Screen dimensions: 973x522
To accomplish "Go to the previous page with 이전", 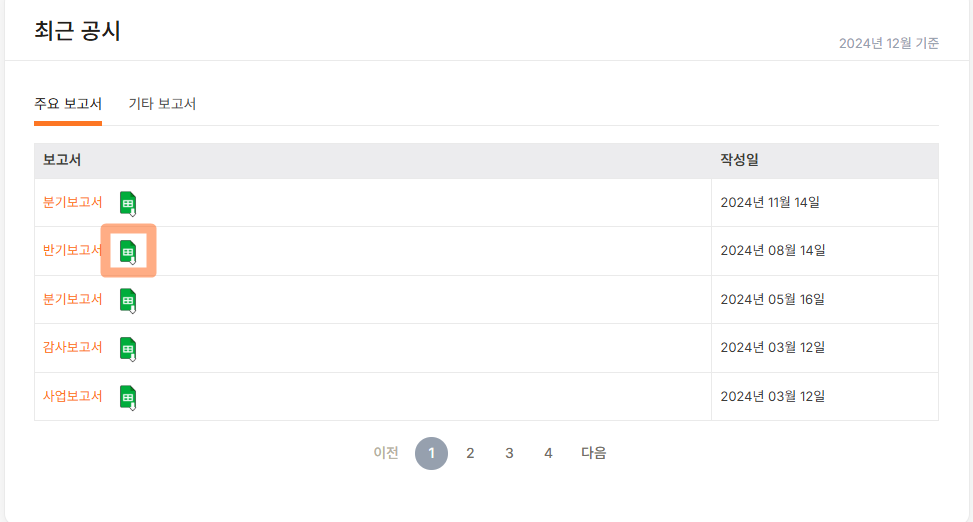I will point(385,453).
